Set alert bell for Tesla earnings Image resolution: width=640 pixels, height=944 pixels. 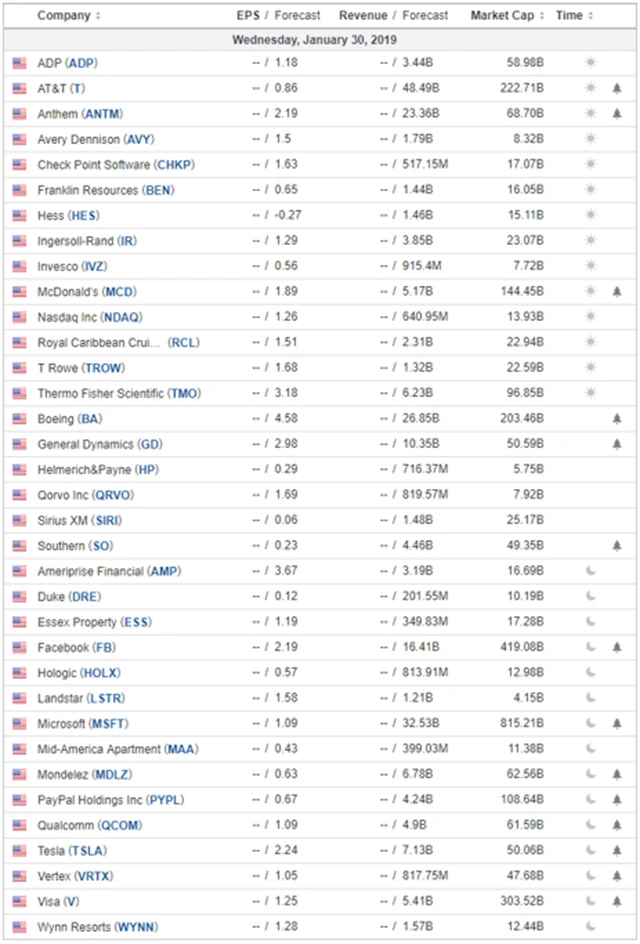click(x=617, y=851)
